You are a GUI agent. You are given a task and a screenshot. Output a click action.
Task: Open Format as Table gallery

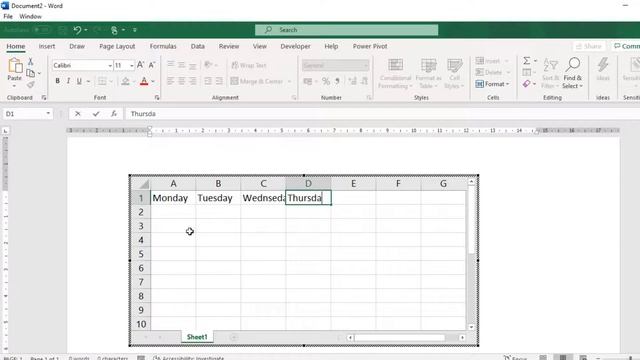[x=429, y=73]
